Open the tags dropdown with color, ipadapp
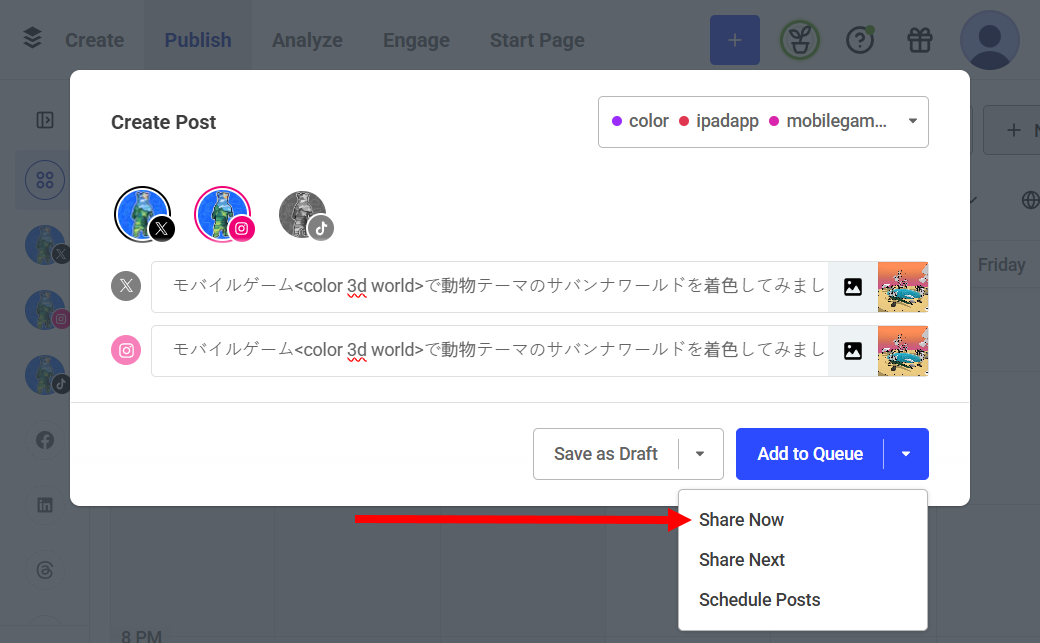Viewport: 1040px width, 643px height. click(763, 122)
